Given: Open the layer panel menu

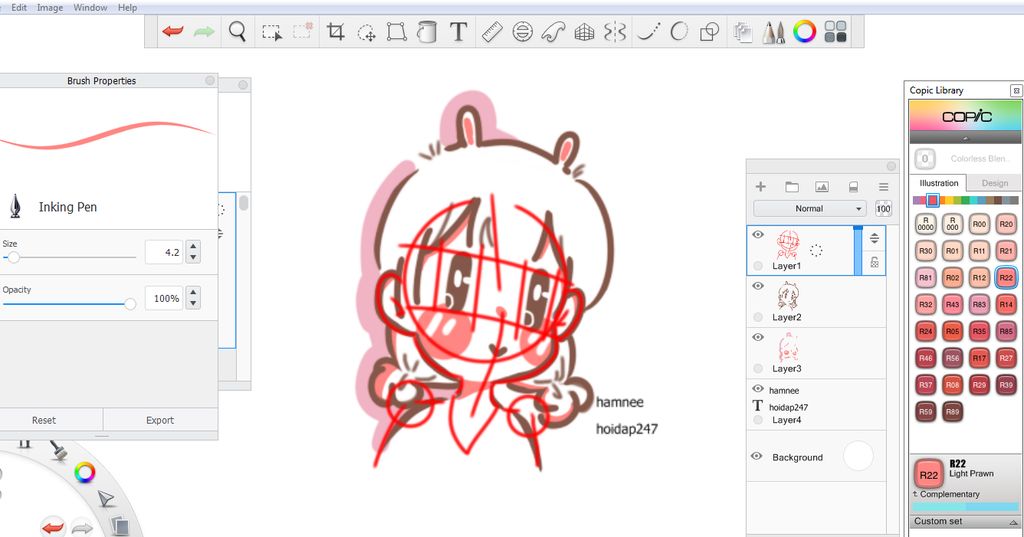Looking at the screenshot, I should click(884, 187).
